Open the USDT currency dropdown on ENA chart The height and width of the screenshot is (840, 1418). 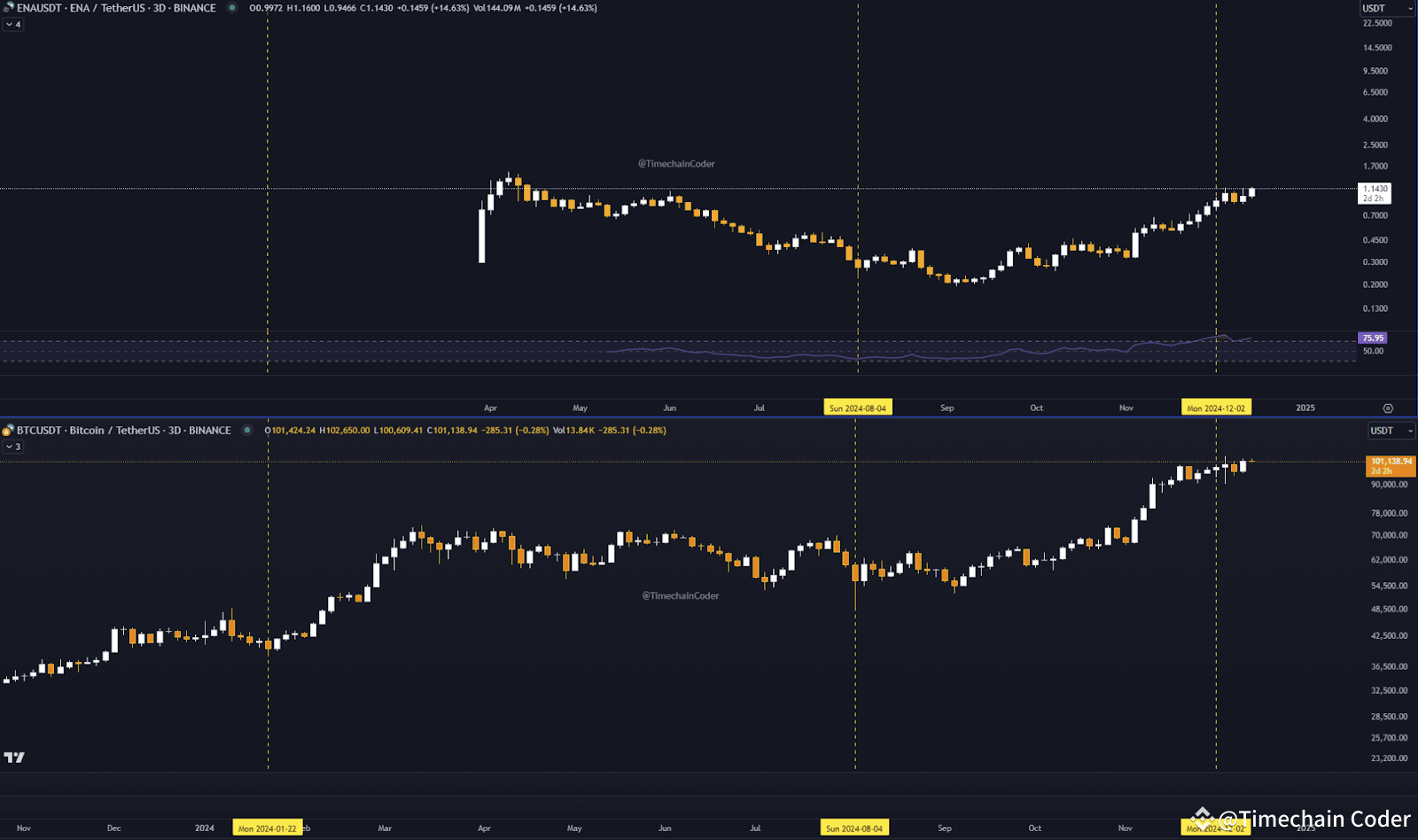(x=1387, y=8)
